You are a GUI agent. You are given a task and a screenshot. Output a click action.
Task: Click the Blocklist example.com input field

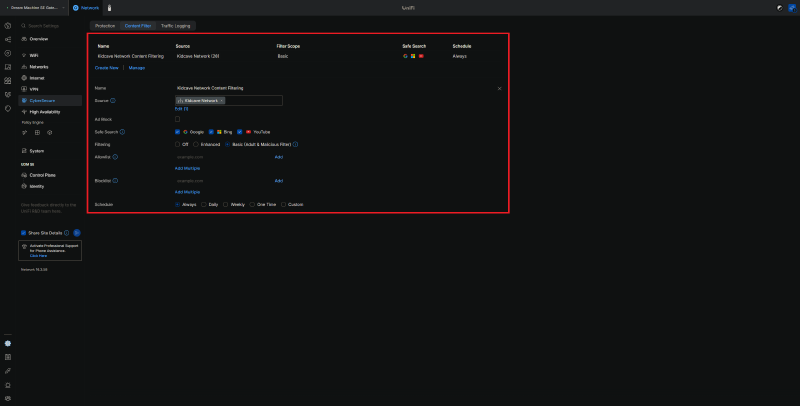[223, 181]
